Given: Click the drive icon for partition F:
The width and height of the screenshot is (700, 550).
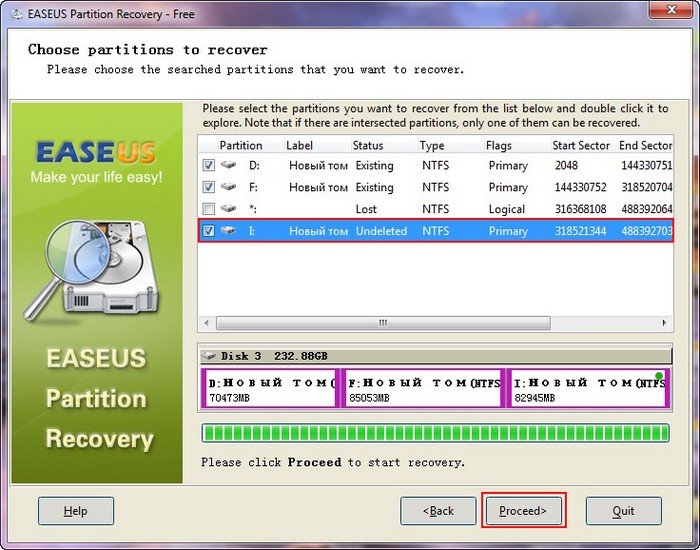Looking at the screenshot, I should [228, 187].
